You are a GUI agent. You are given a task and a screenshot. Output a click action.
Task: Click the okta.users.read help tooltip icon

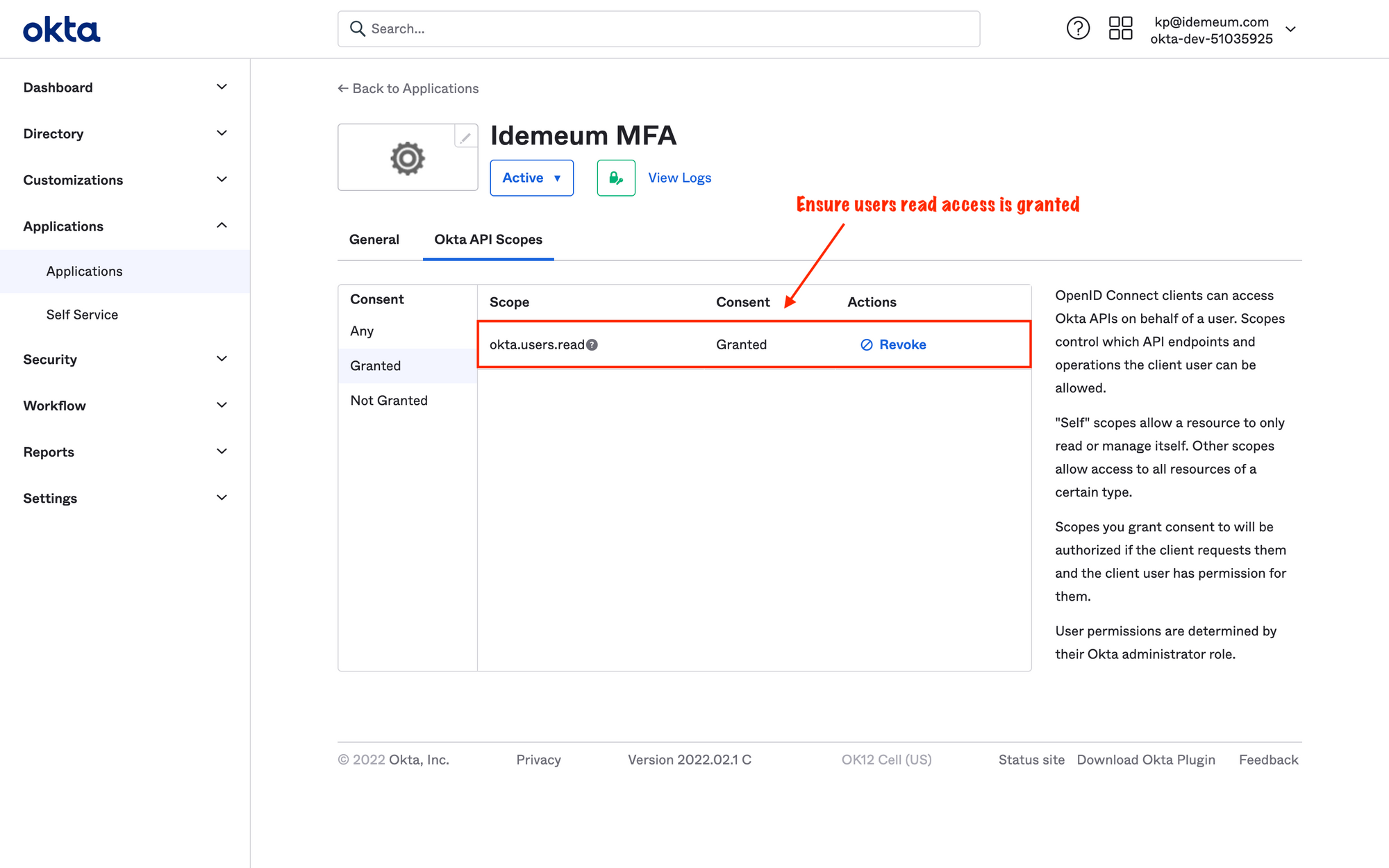tap(592, 344)
